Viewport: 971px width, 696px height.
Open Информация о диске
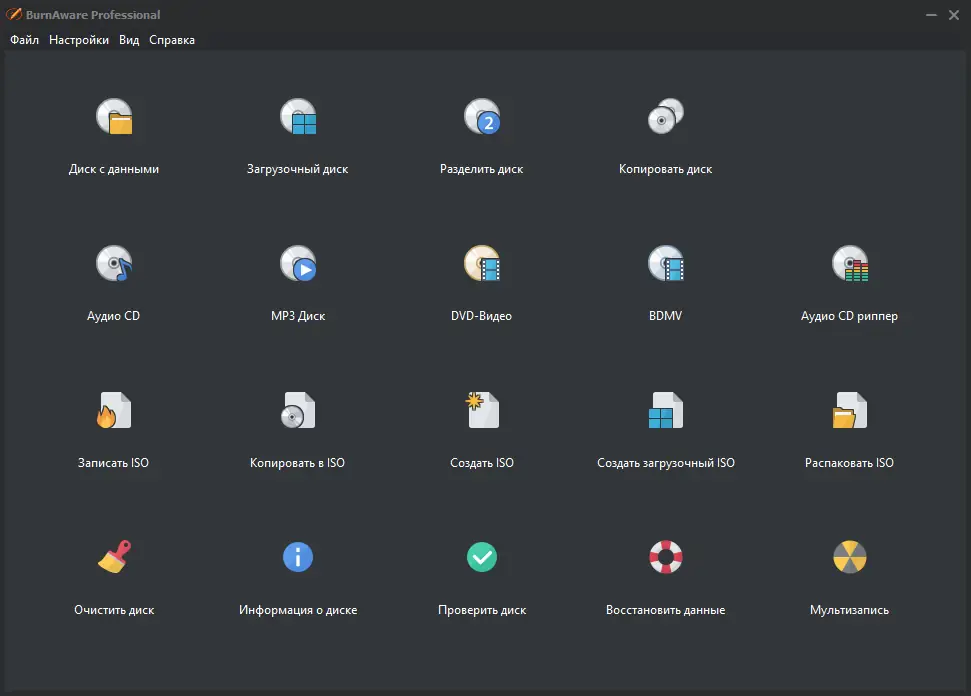(x=298, y=576)
